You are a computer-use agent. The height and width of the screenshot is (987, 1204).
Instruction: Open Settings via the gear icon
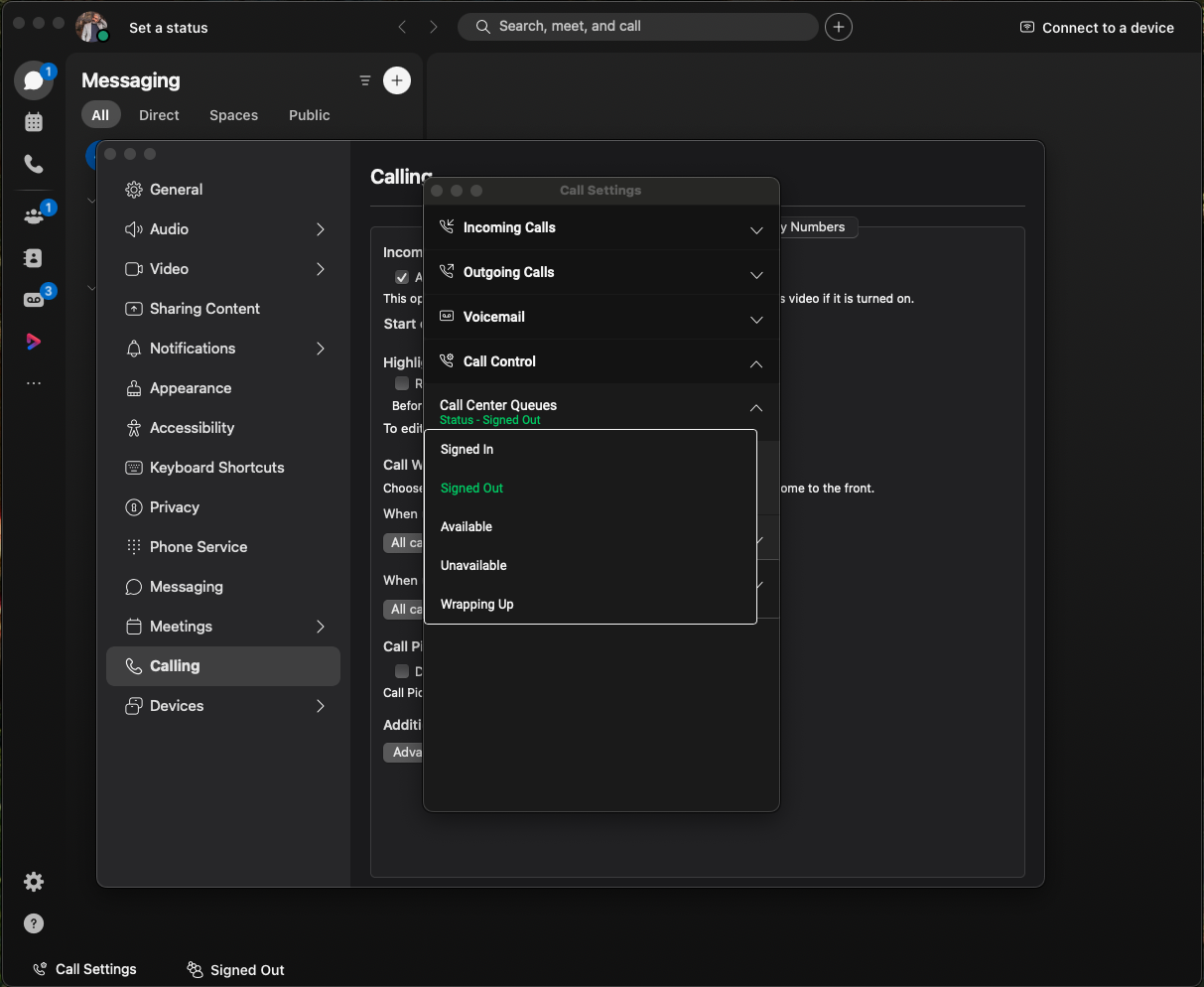point(33,882)
